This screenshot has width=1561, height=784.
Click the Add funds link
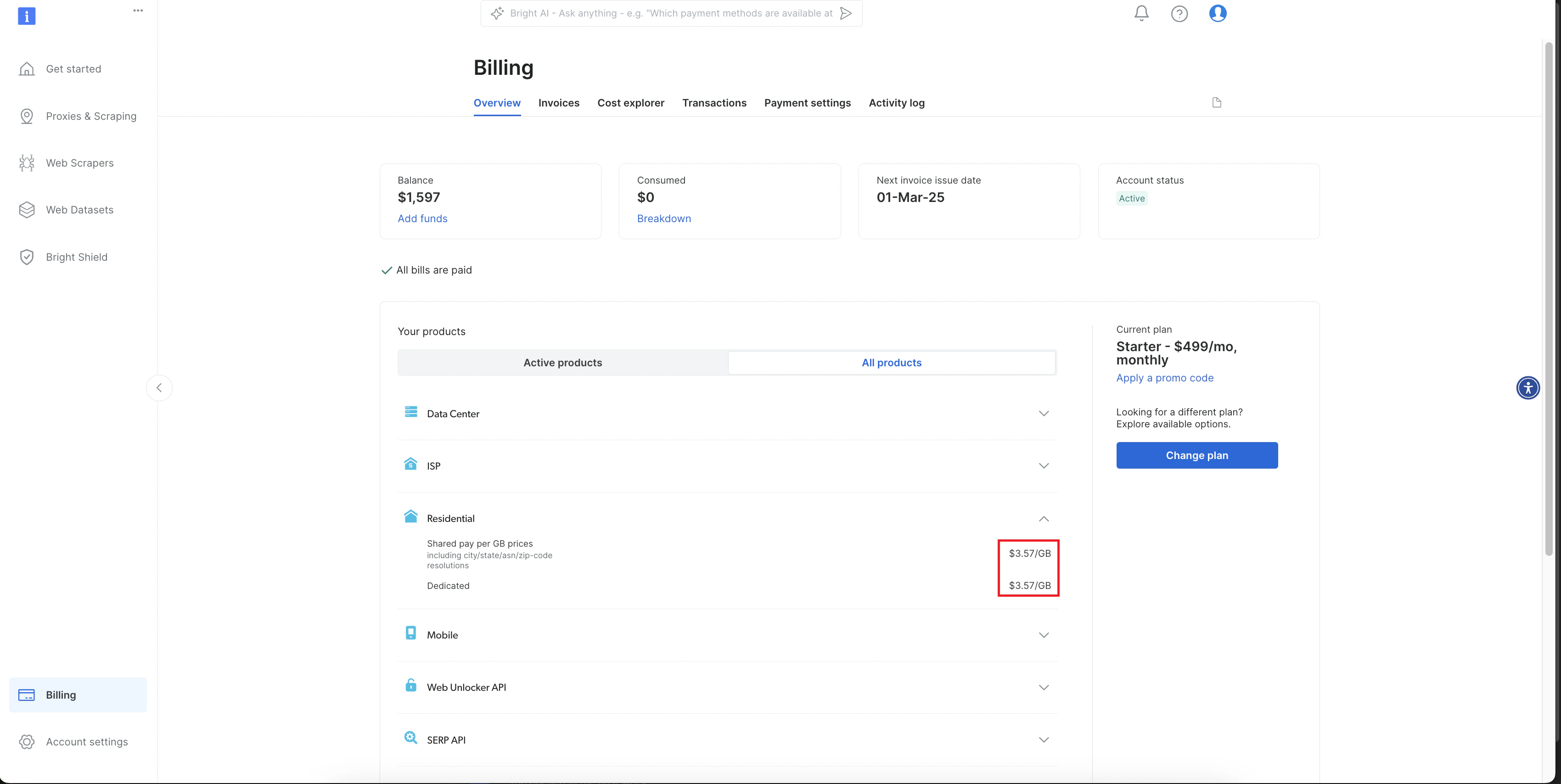[422, 218]
